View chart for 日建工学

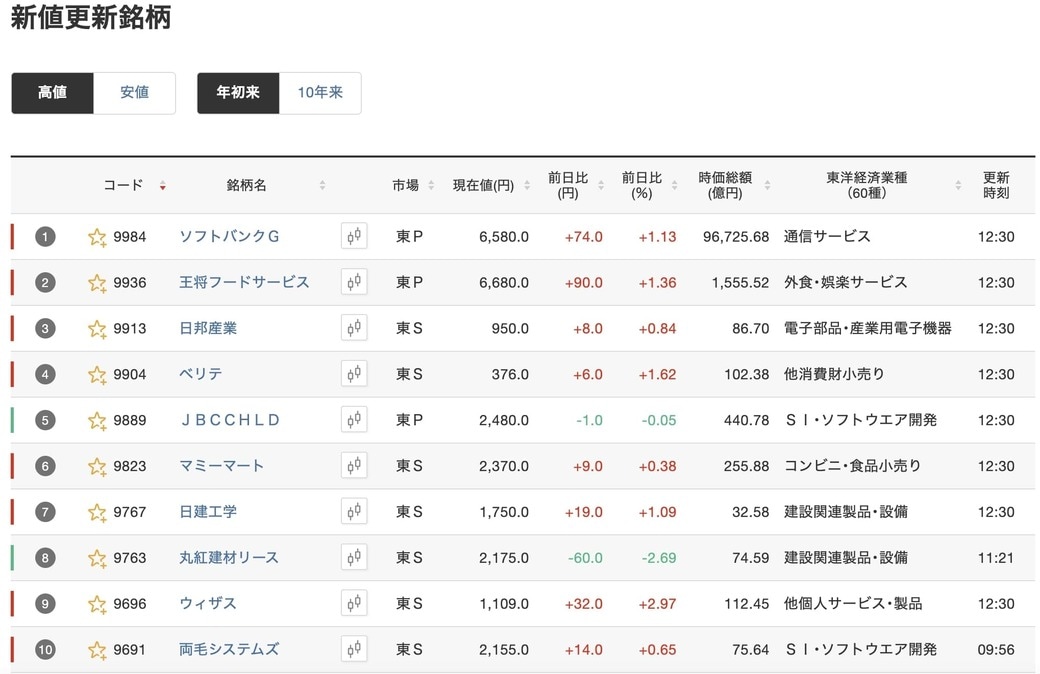point(354,511)
